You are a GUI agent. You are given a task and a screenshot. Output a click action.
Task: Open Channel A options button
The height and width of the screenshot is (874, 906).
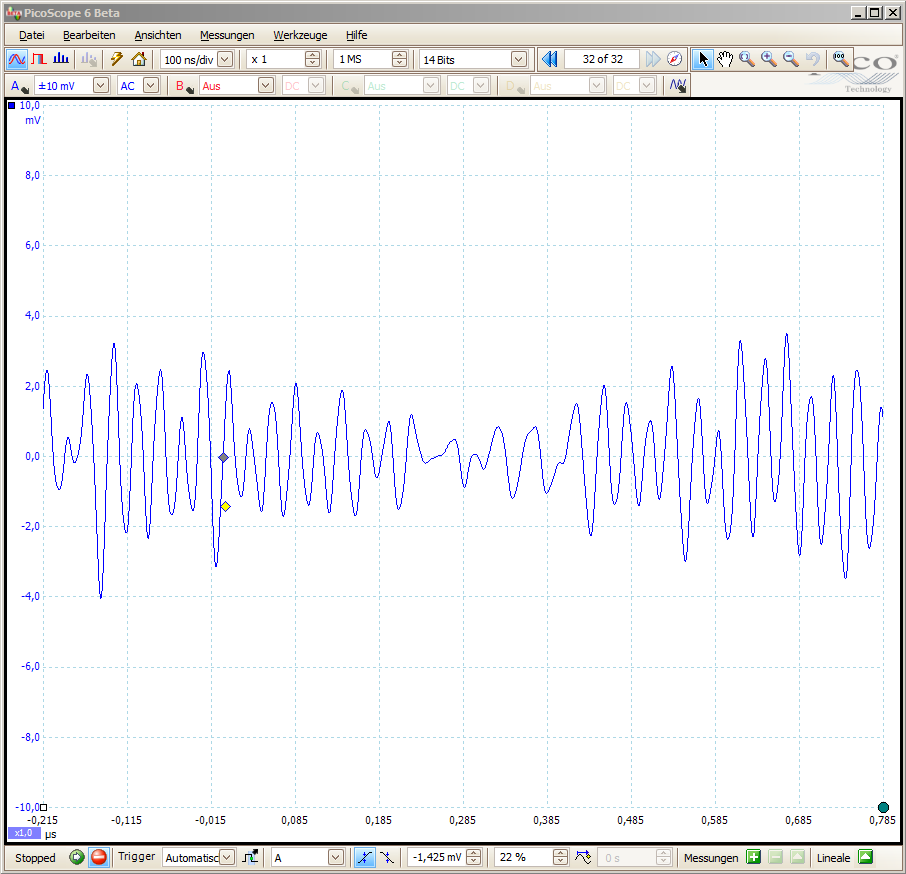[18, 86]
